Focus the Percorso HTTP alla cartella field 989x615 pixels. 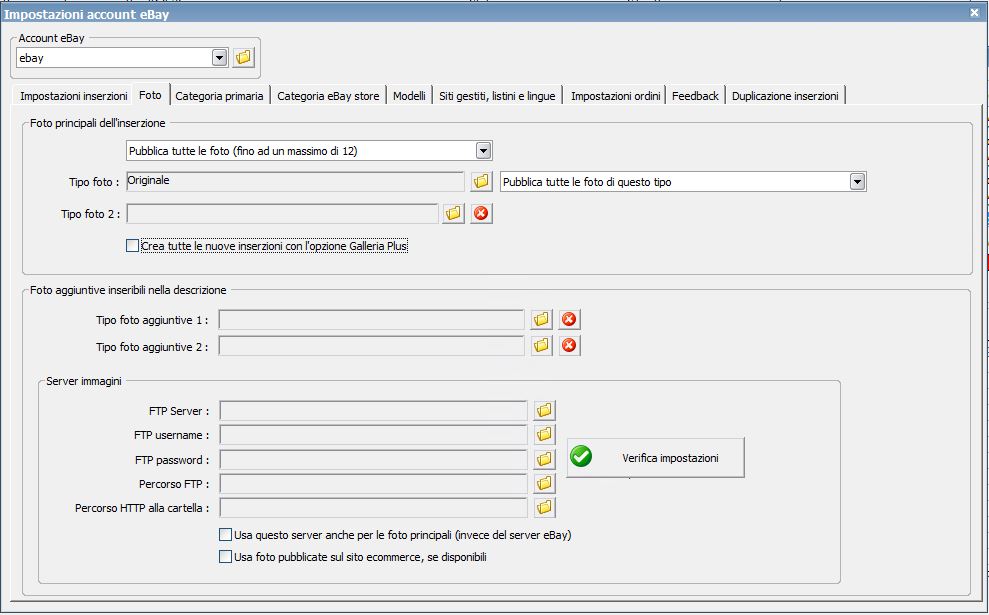373,507
